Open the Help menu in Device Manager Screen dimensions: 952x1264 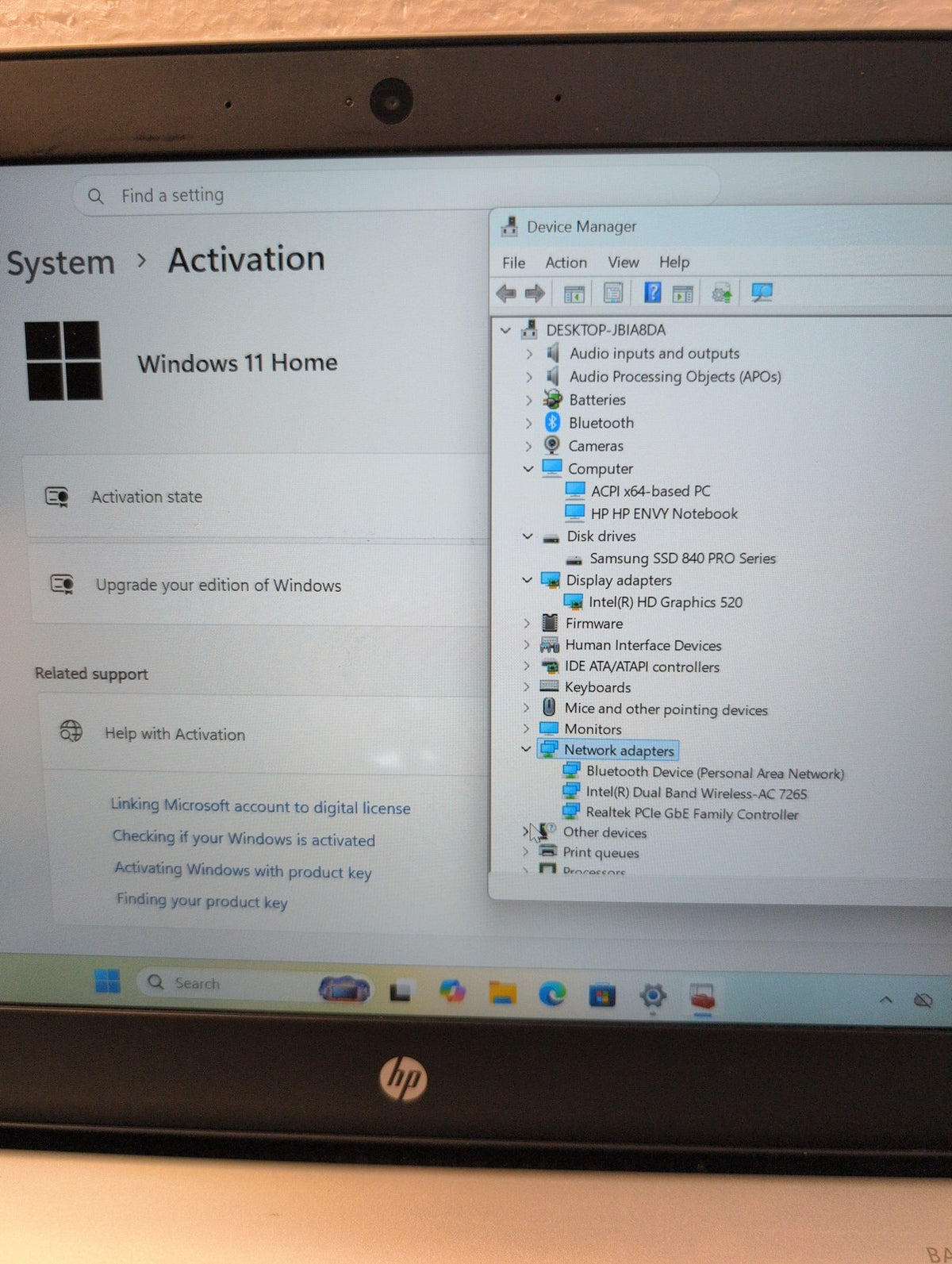674,262
